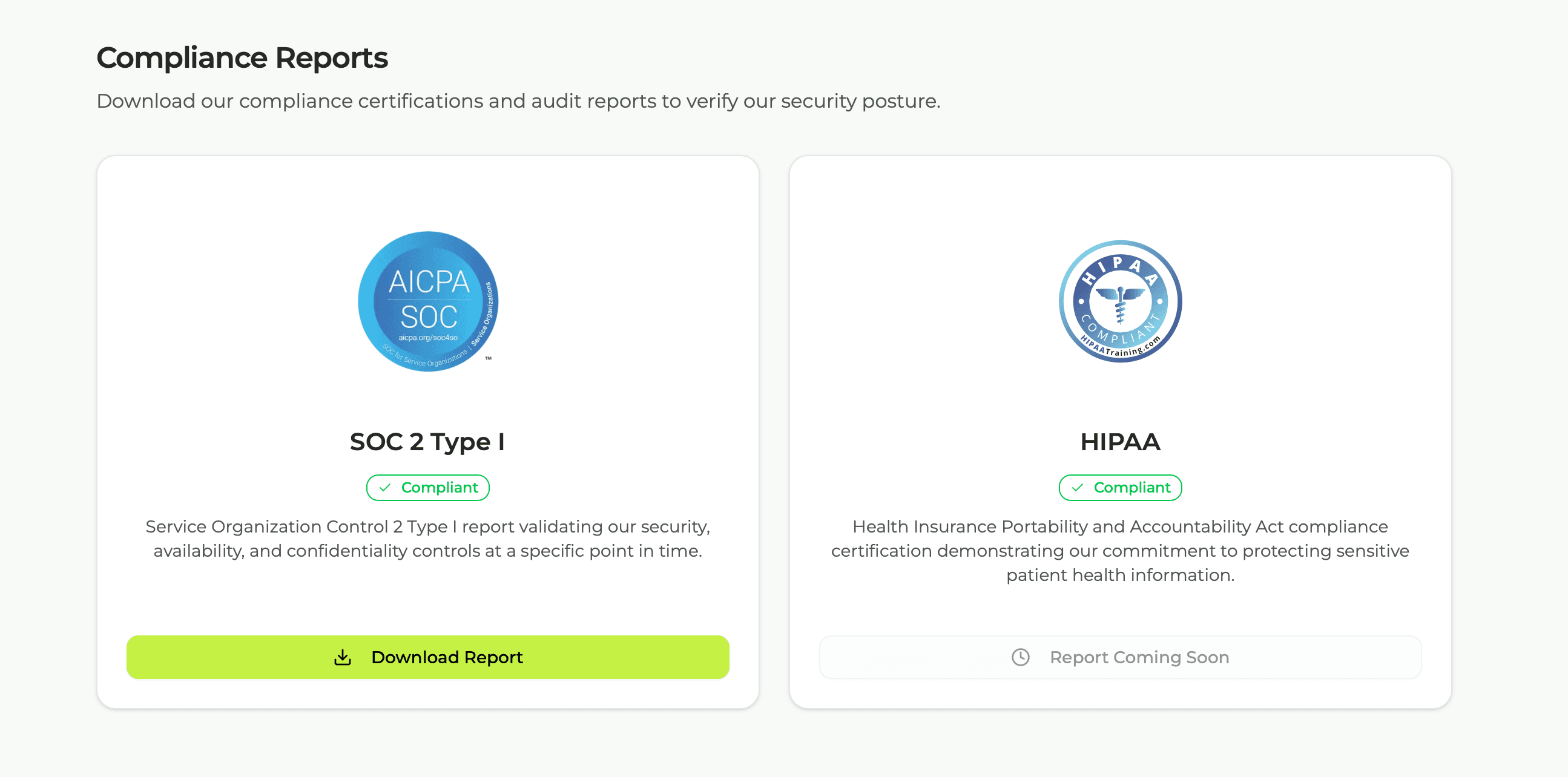Click the checkmark in HIPAA Compliant badge
The width and height of the screenshot is (1568, 777).
click(1078, 487)
